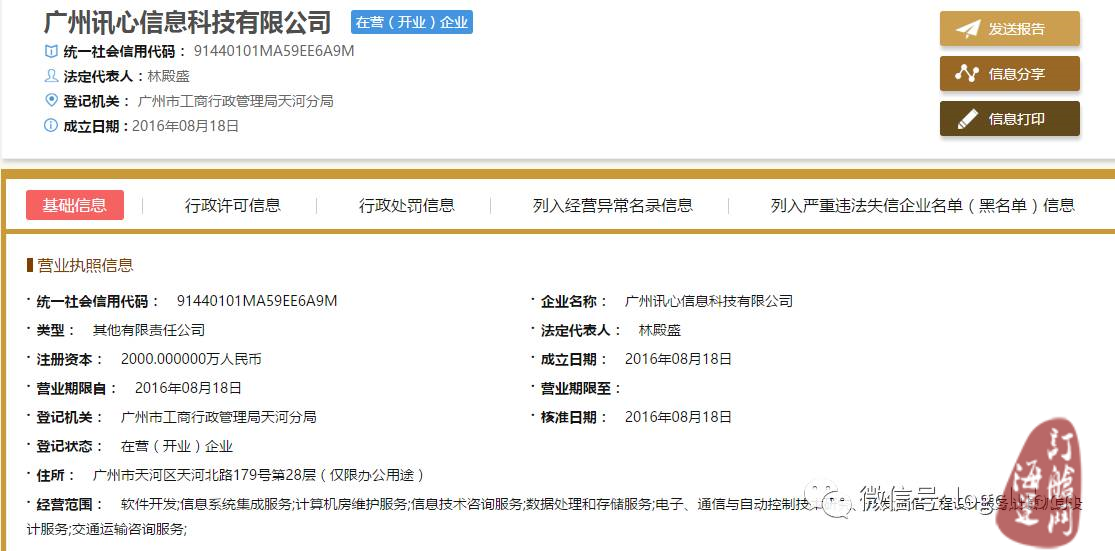
Task: Click 登记状态 value 在营(开业)企业
Action: coord(177,446)
